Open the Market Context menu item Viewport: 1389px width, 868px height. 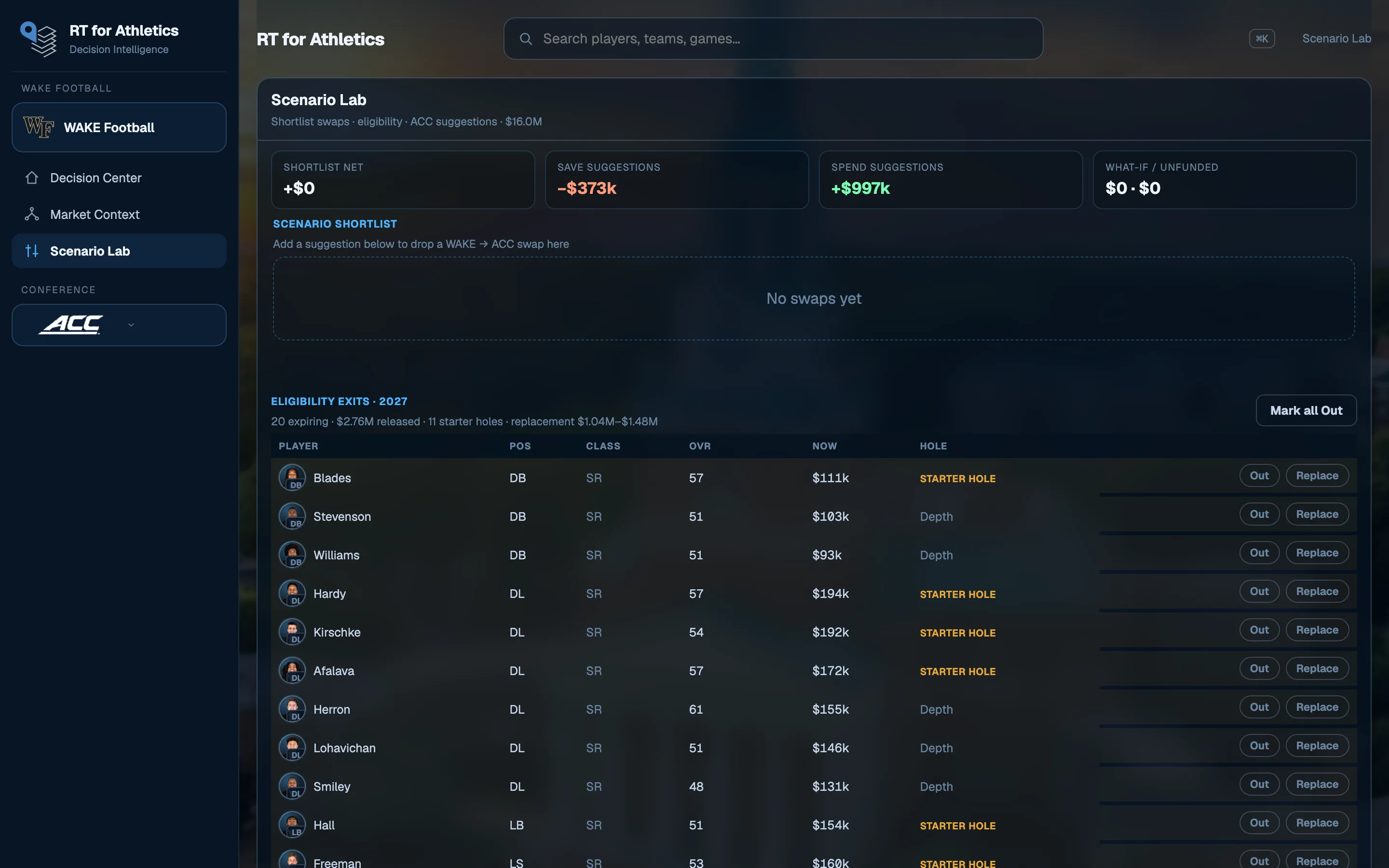click(119, 214)
